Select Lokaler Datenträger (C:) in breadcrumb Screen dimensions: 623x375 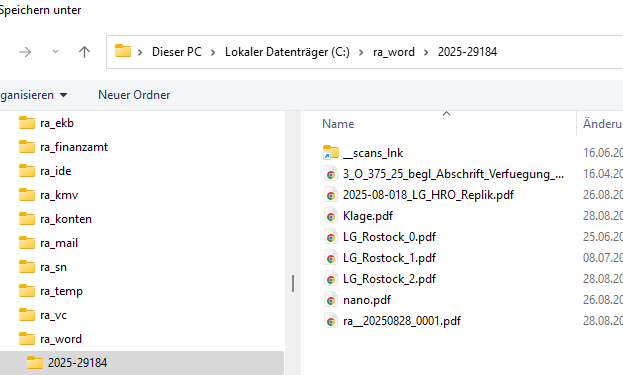click(x=287, y=52)
